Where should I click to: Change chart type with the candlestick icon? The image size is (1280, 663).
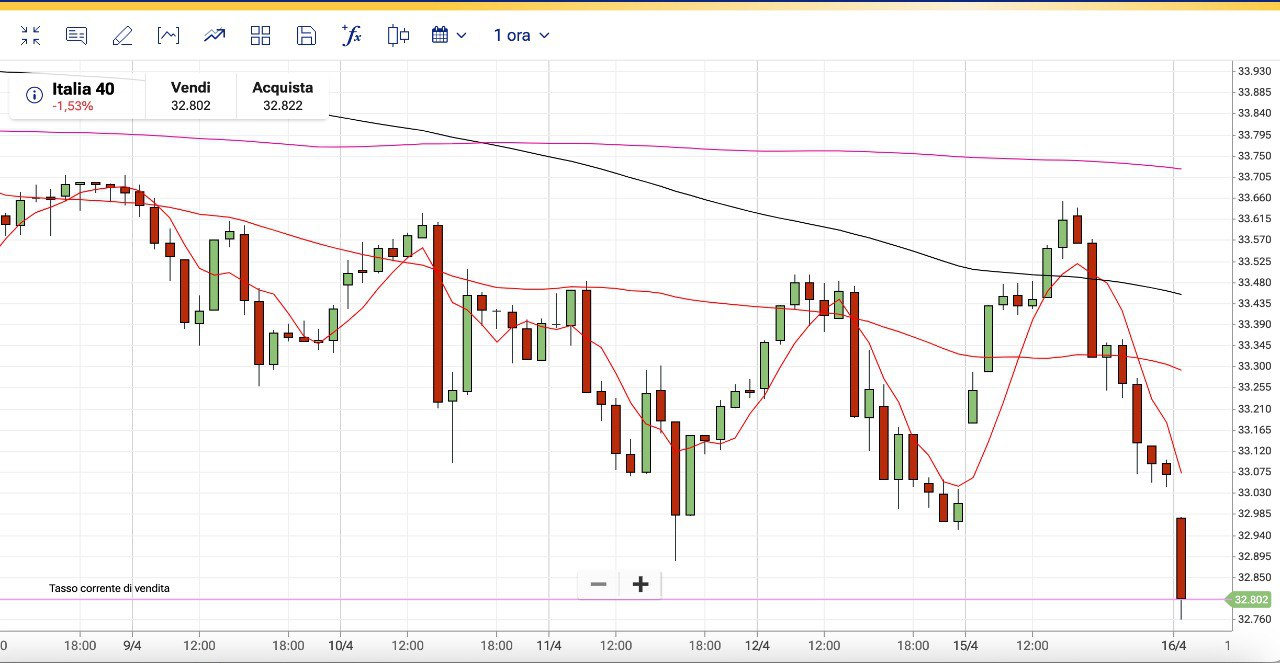(398, 36)
